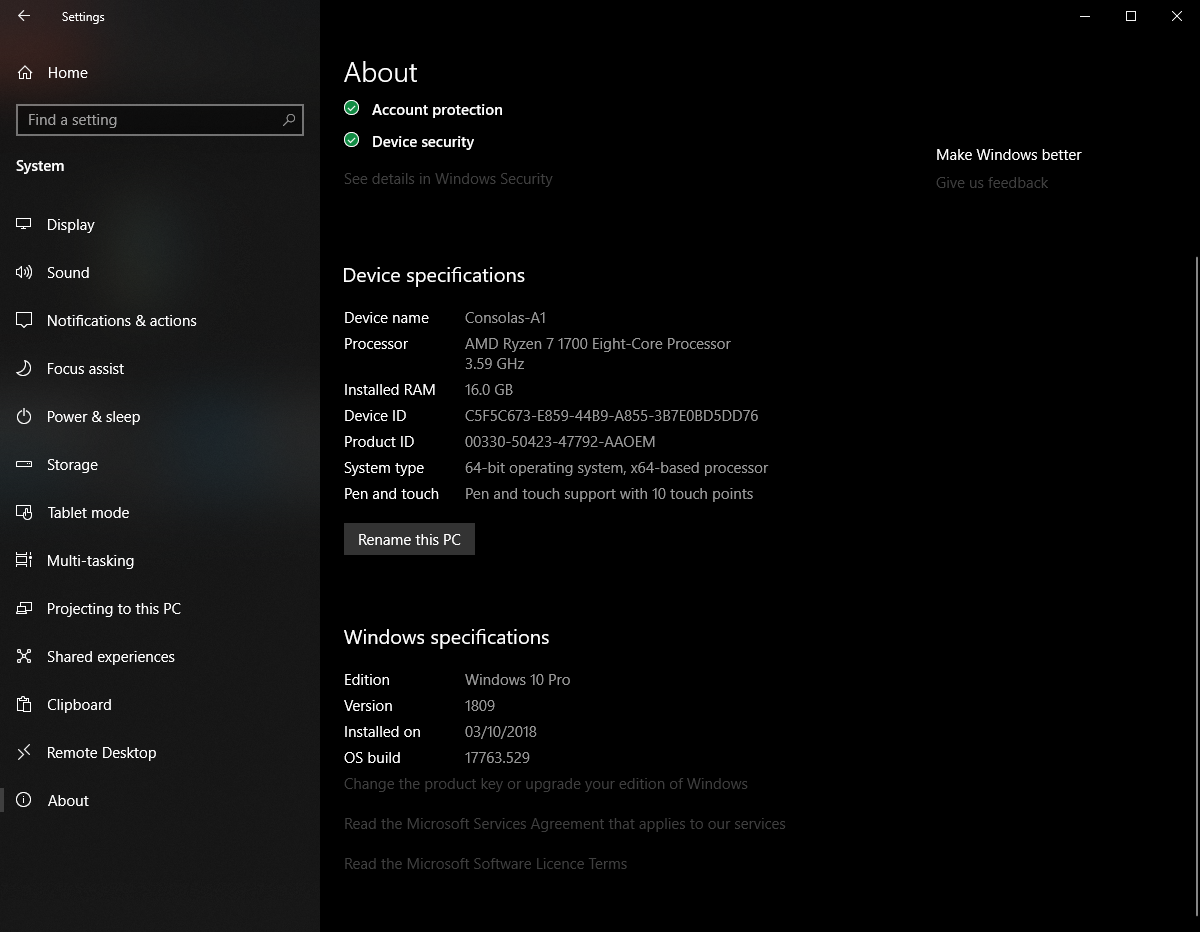
Task: Click the search magnifier icon
Action: tap(289, 120)
